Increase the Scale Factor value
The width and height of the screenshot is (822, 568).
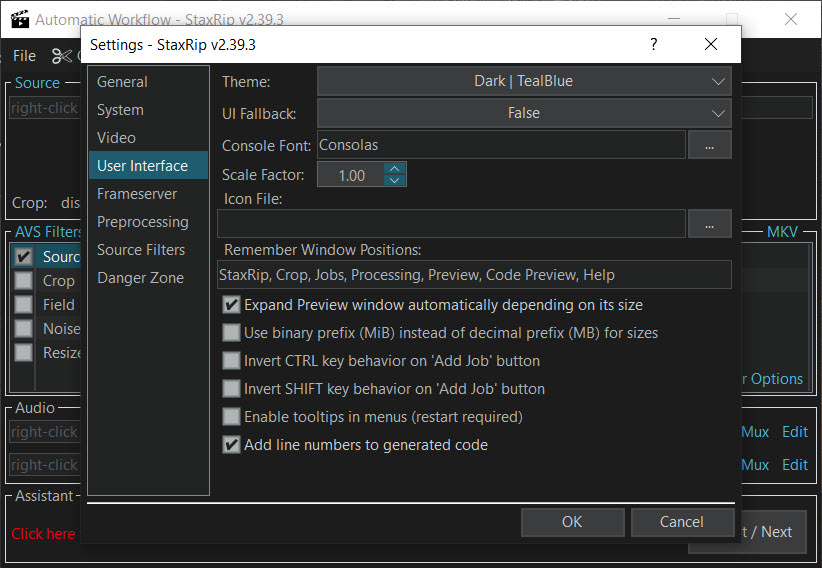click(x=395, y=168)
